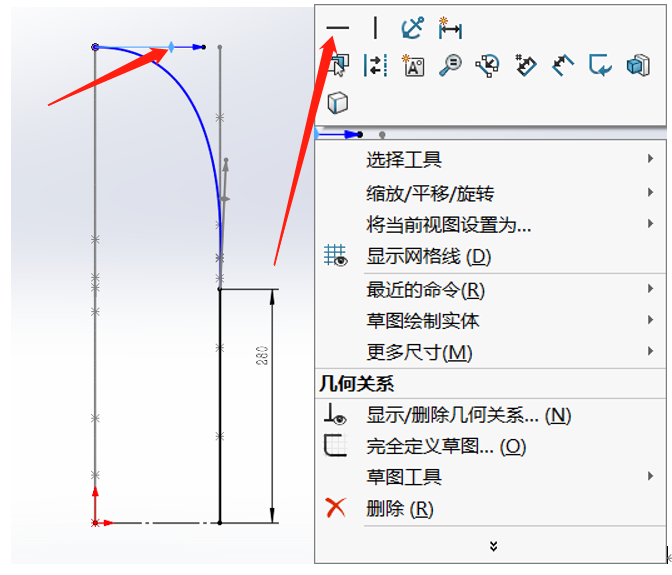Expand the arrow beside 草图绘制实体
Screen dimensions: 672x575
coord(651,320)
